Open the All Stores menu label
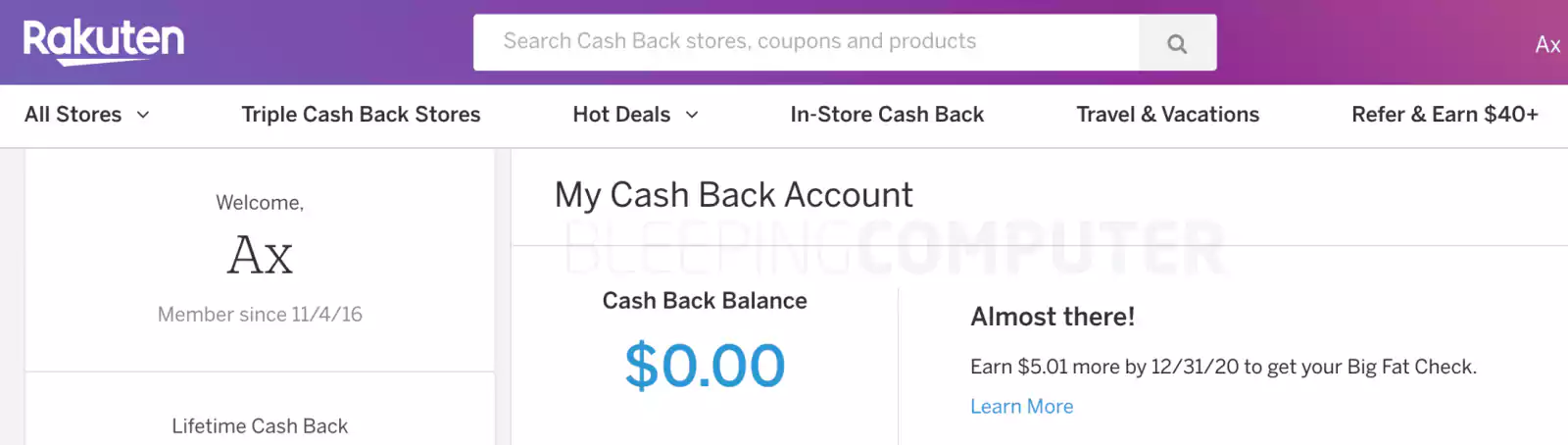This screenshot has height=445, width=1568. pyautogui.click(x=73, y=115)
